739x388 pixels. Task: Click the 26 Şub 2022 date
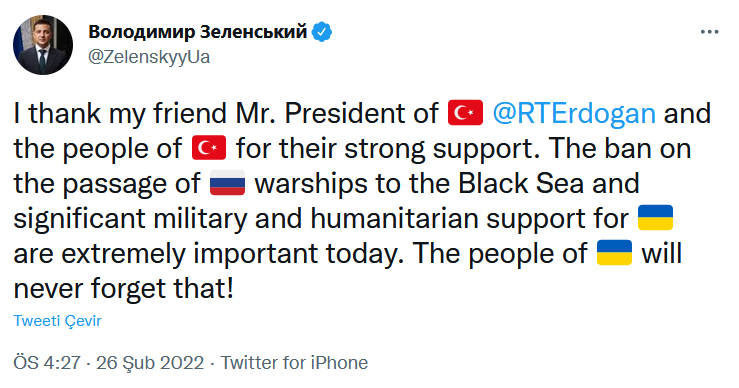tap(150, 363)
